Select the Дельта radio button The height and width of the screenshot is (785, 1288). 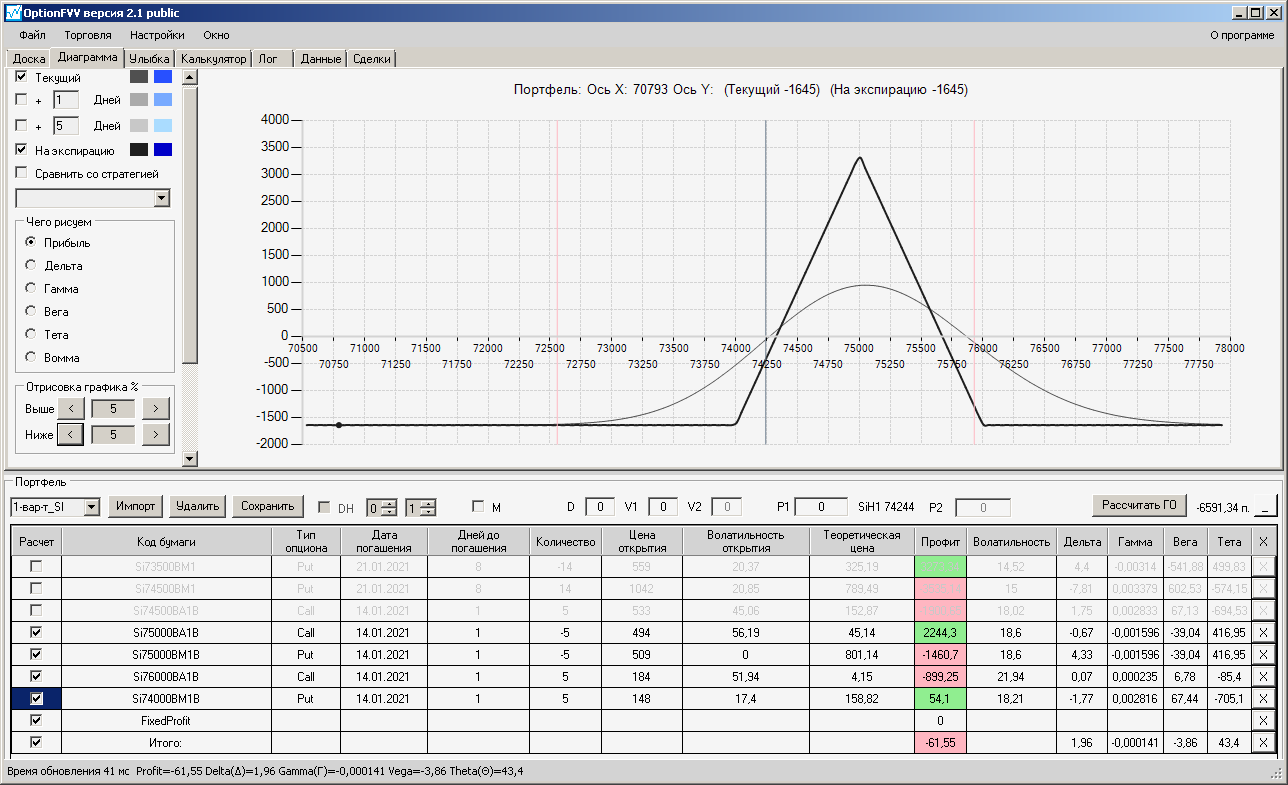31,266
